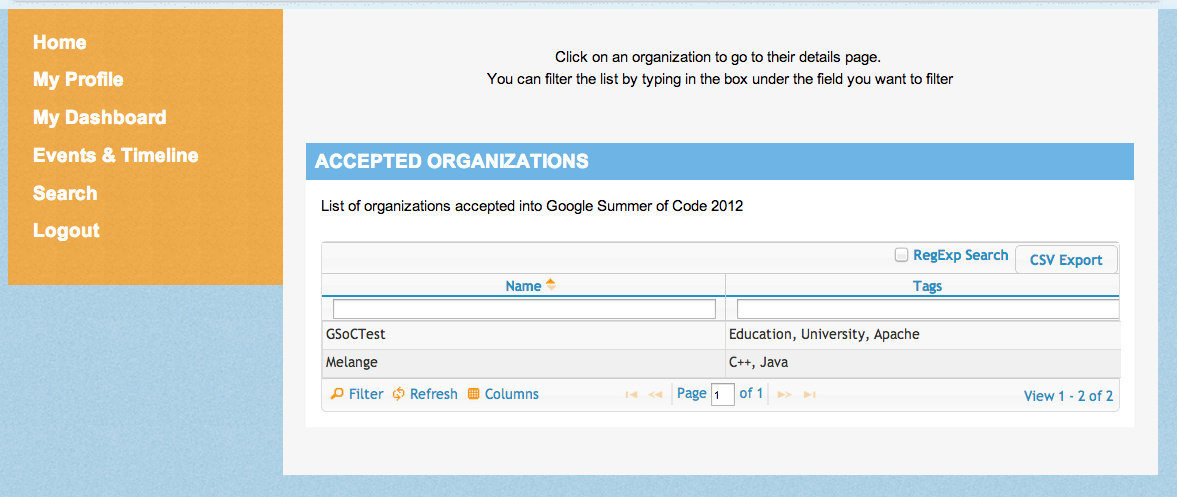Click the sort arrows beside Name header

550,285
